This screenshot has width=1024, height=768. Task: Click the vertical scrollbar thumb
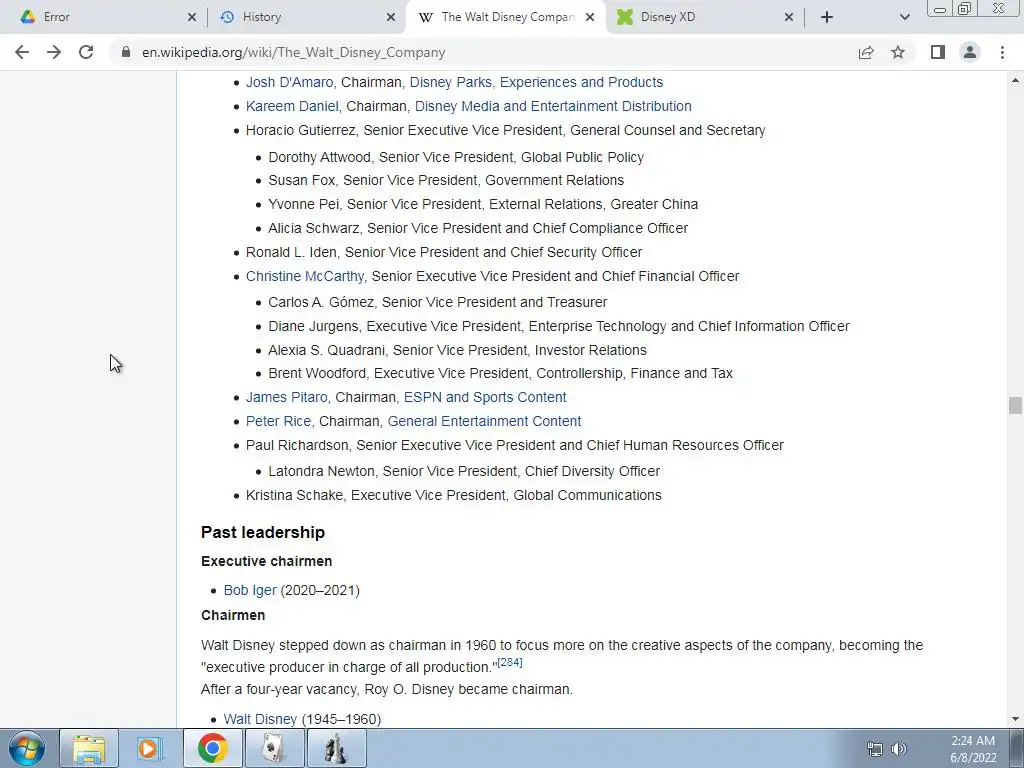pos(1015,405)
